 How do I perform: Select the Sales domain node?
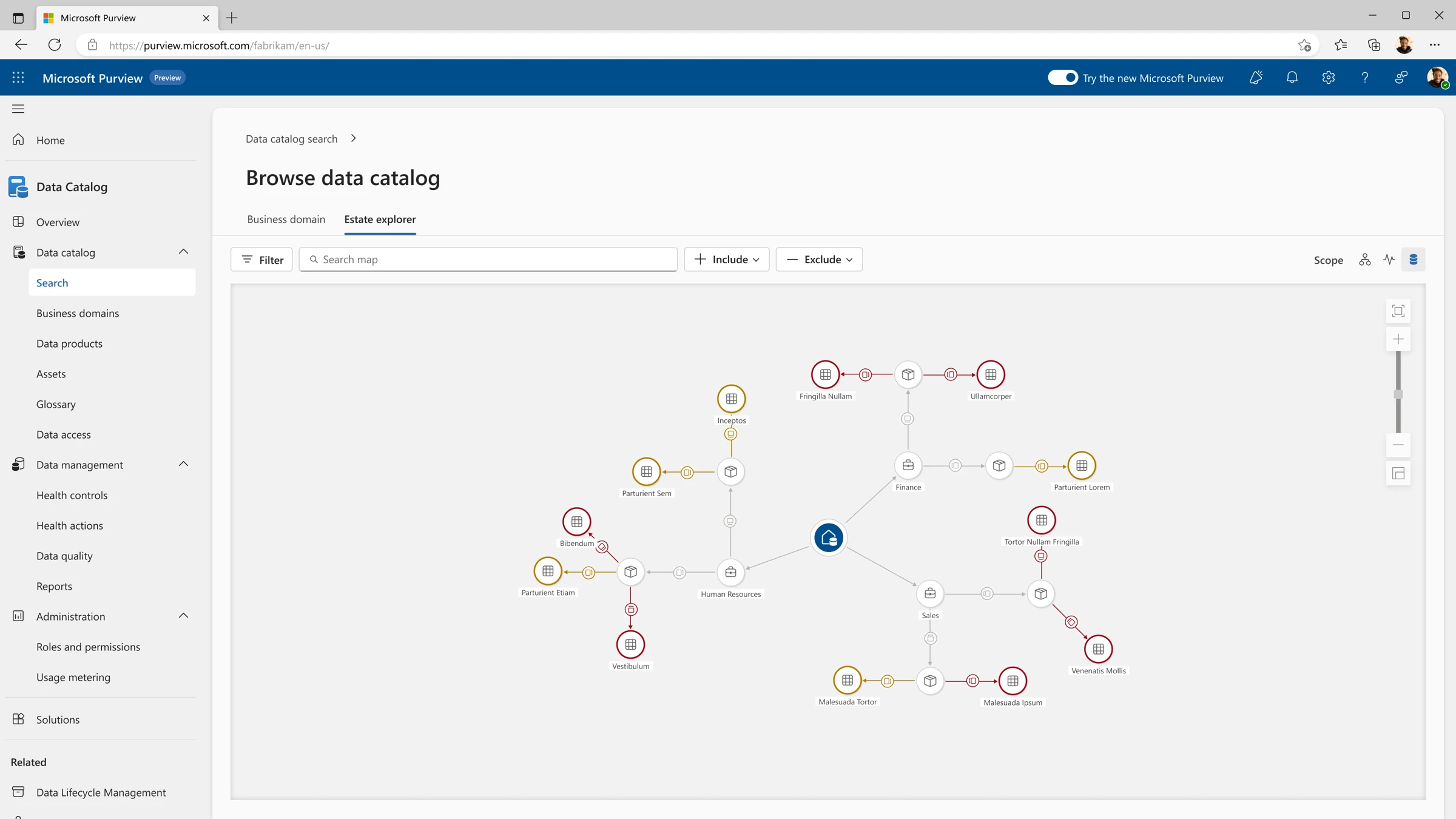tap(930, 593)
